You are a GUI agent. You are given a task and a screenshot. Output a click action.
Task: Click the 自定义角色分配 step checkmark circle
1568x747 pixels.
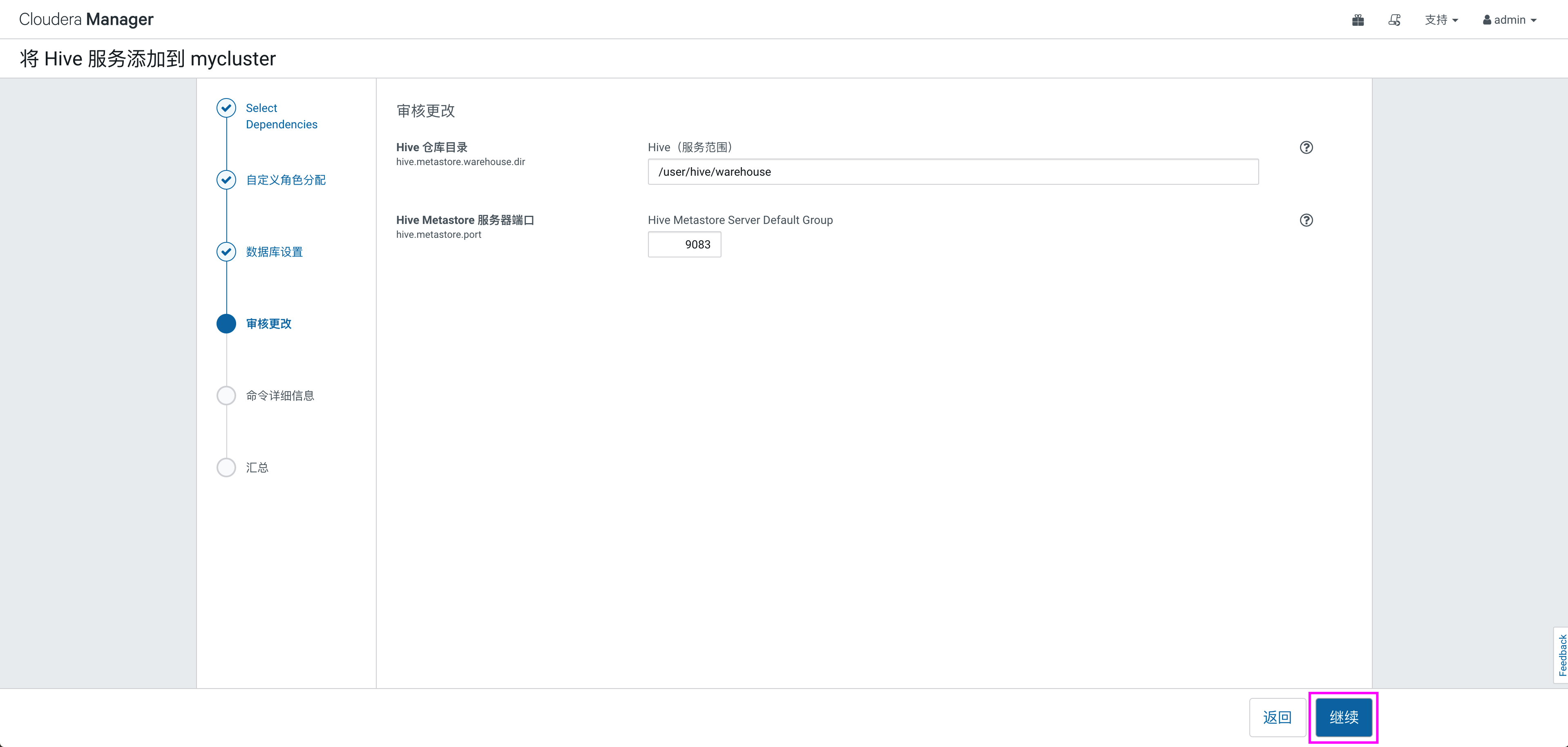coord(226,179)
